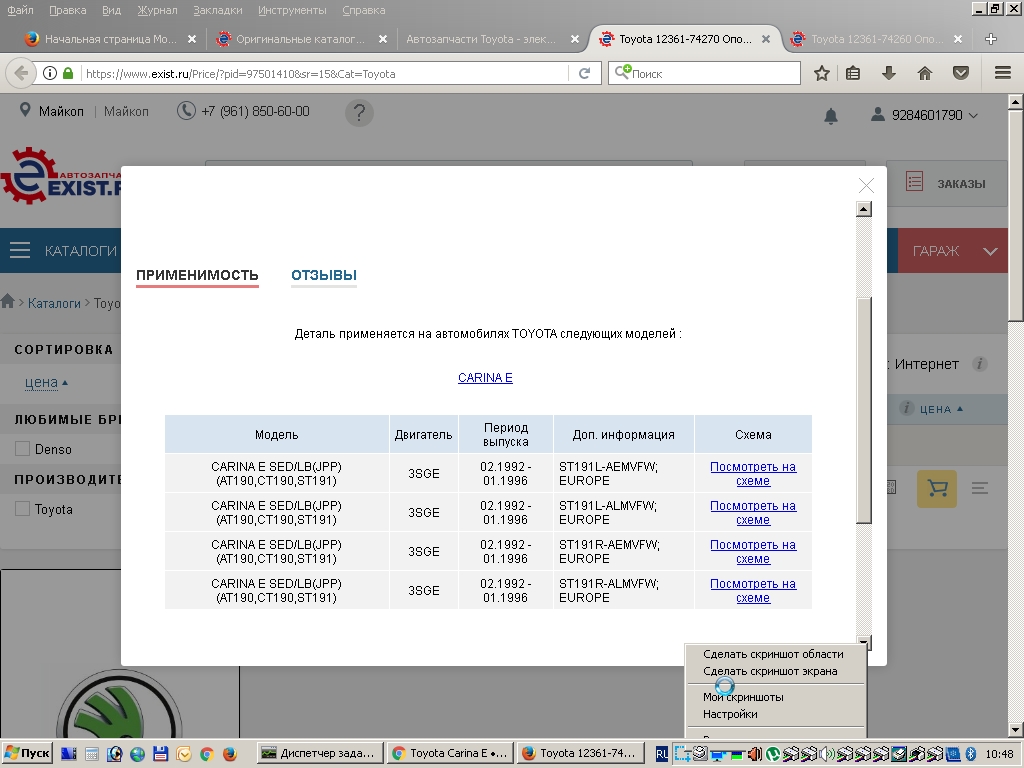The width and height of the screenshot is (1024, 768).
Task: Click the notification bell icon
Action: [831, 116]
